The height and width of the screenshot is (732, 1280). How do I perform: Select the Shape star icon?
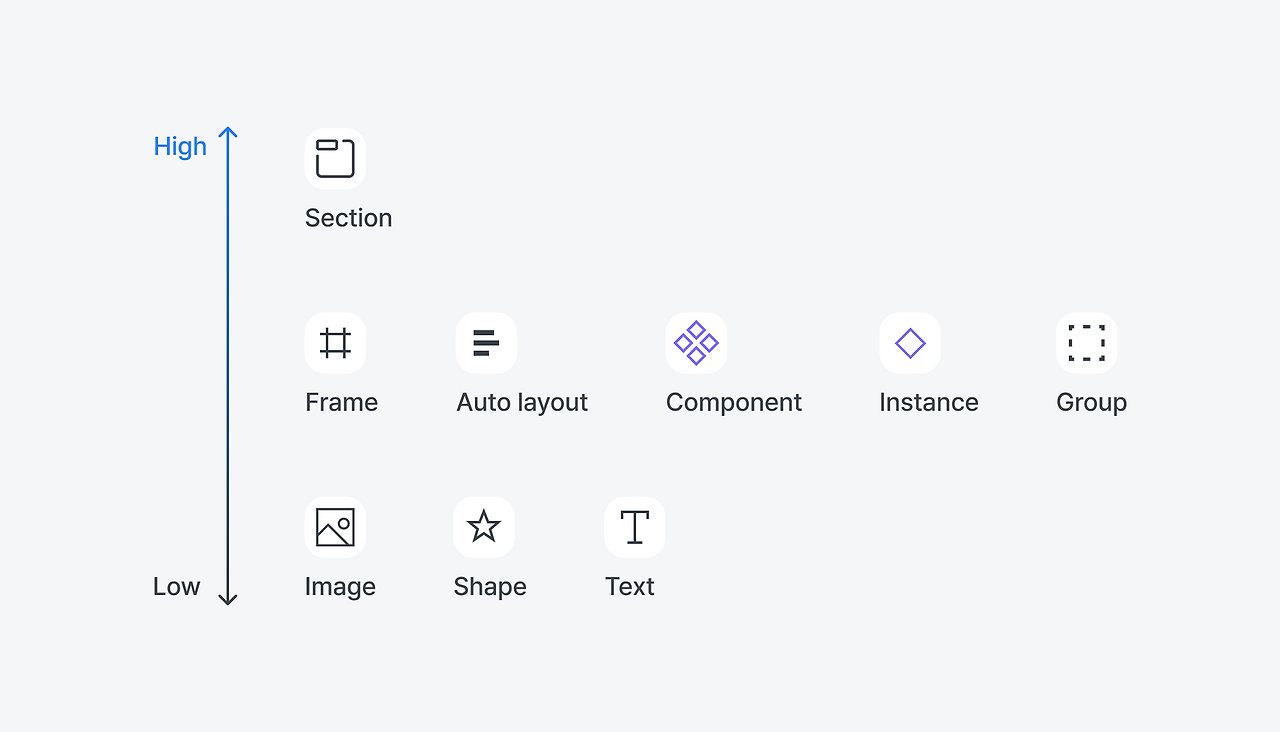click(484, 527)
